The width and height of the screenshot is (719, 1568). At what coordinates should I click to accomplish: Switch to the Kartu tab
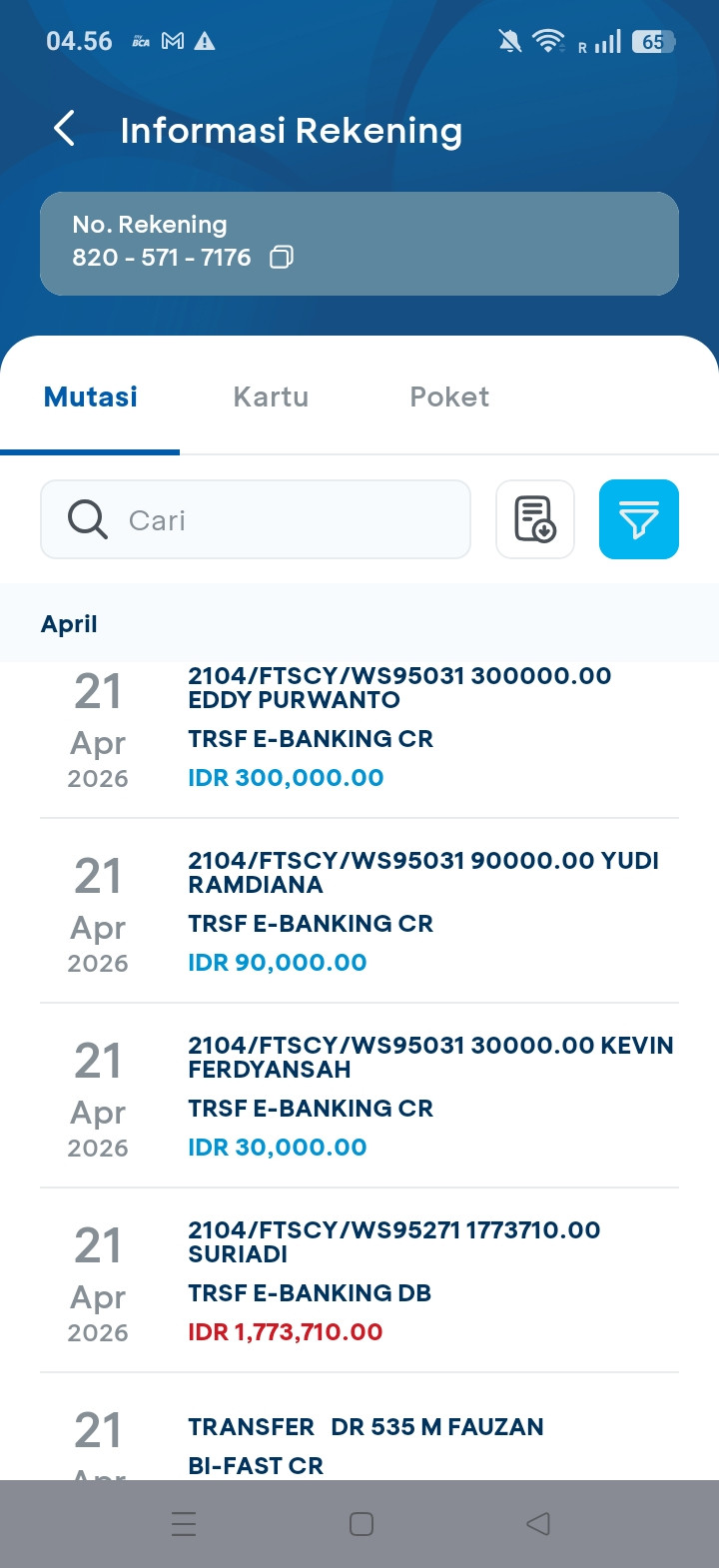(x=271, y=397)
